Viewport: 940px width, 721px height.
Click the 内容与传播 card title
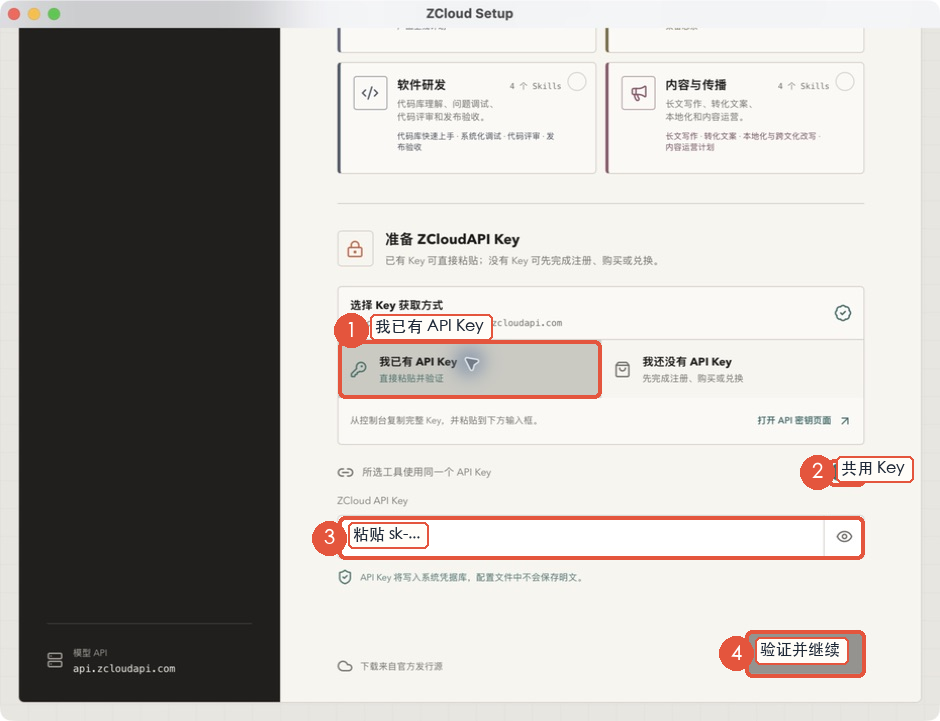[695, 85]
